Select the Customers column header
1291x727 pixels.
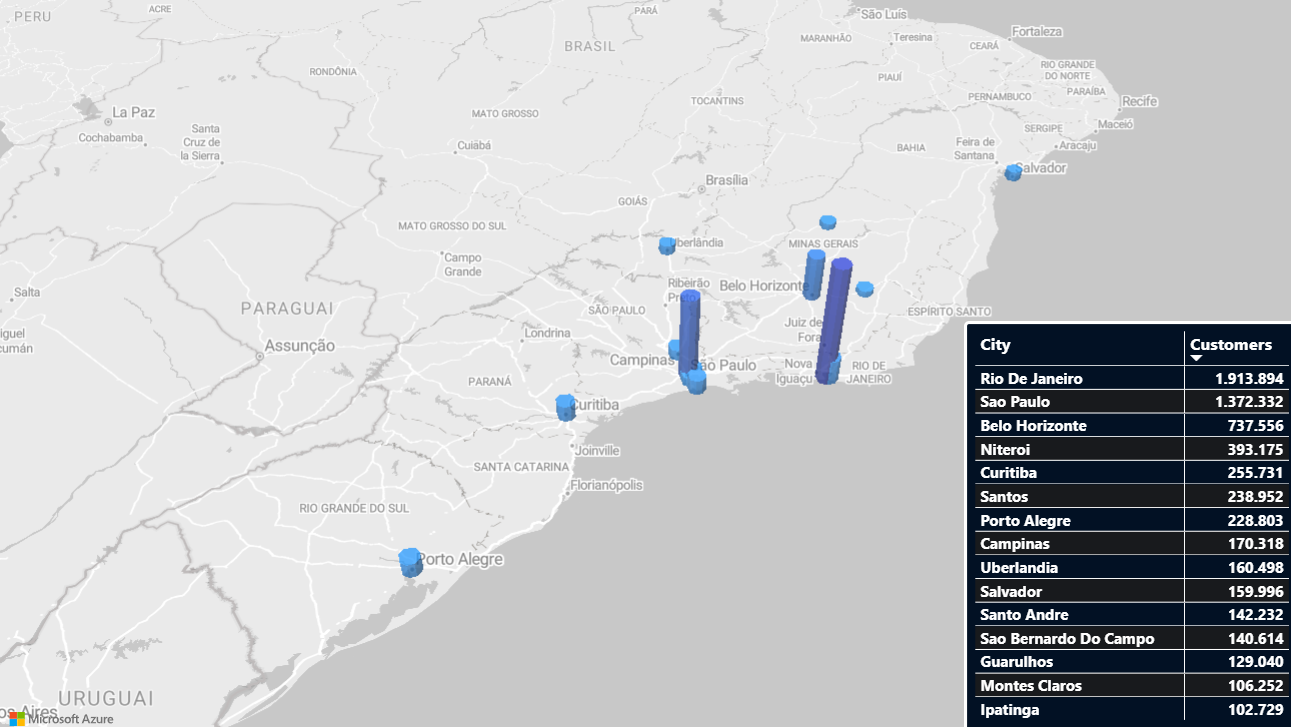click(1231, 345)
